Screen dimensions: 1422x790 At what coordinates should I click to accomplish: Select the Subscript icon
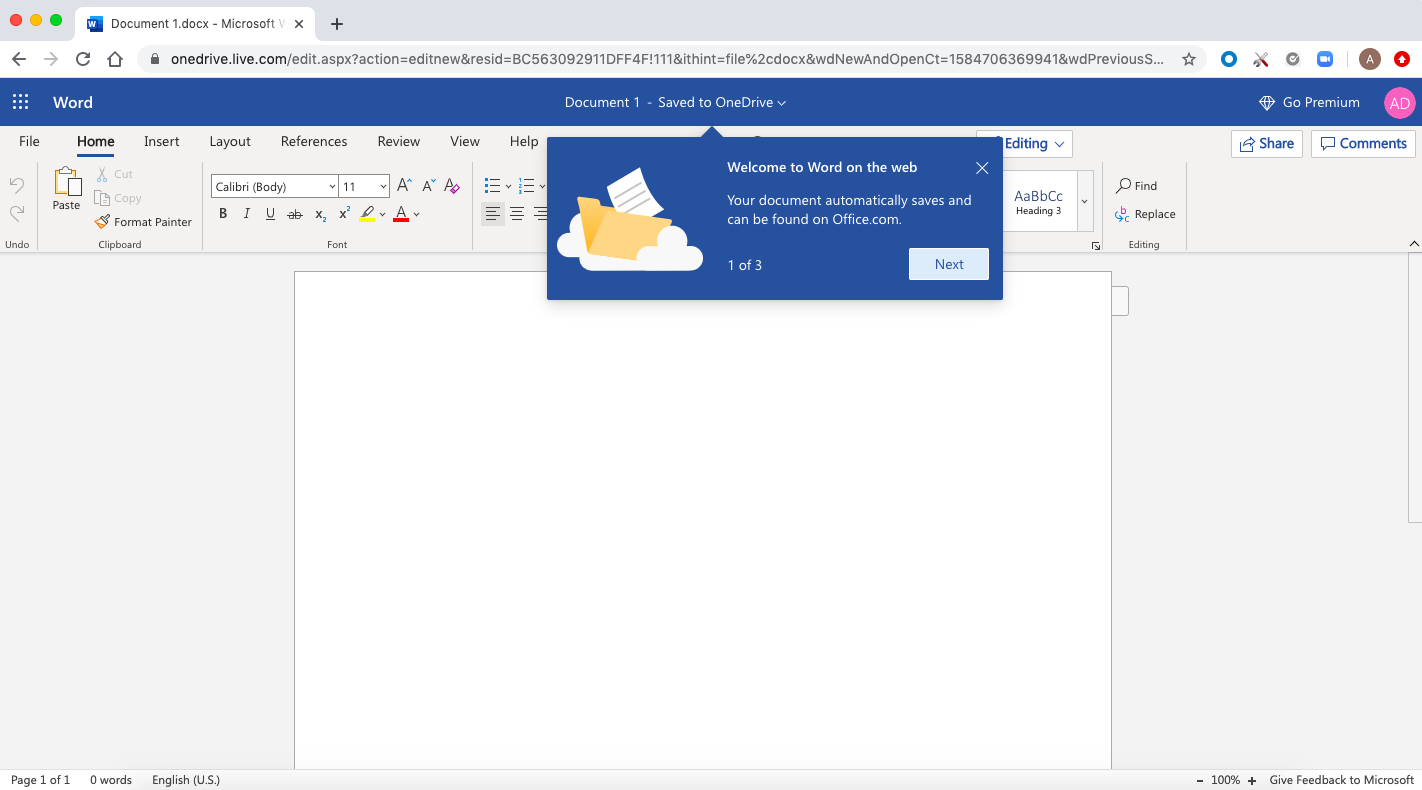(319, 213)
